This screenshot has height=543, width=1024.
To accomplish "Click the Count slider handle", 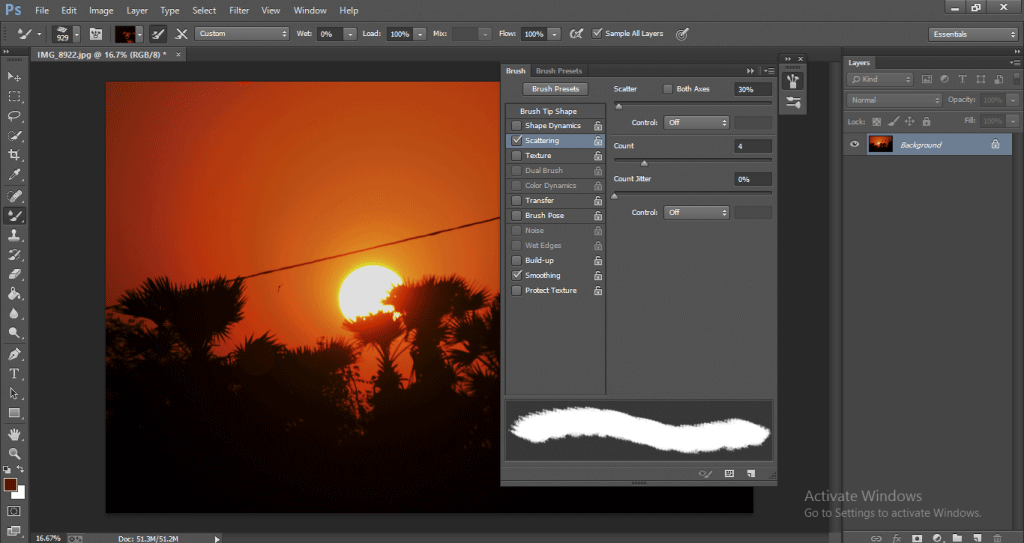I will click(643, 163).
